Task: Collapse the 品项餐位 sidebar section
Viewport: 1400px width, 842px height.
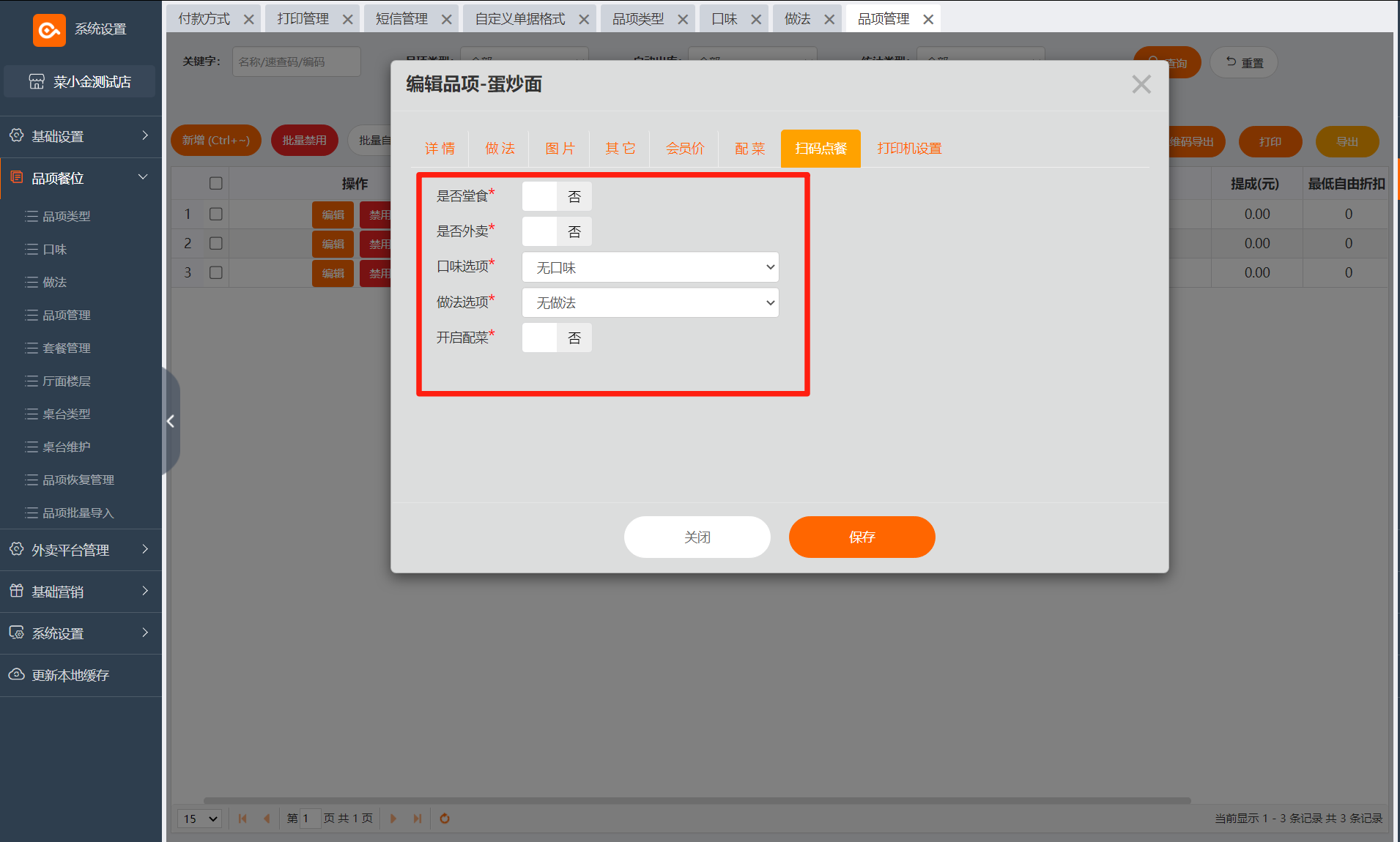Action: (x=144, y=177)
